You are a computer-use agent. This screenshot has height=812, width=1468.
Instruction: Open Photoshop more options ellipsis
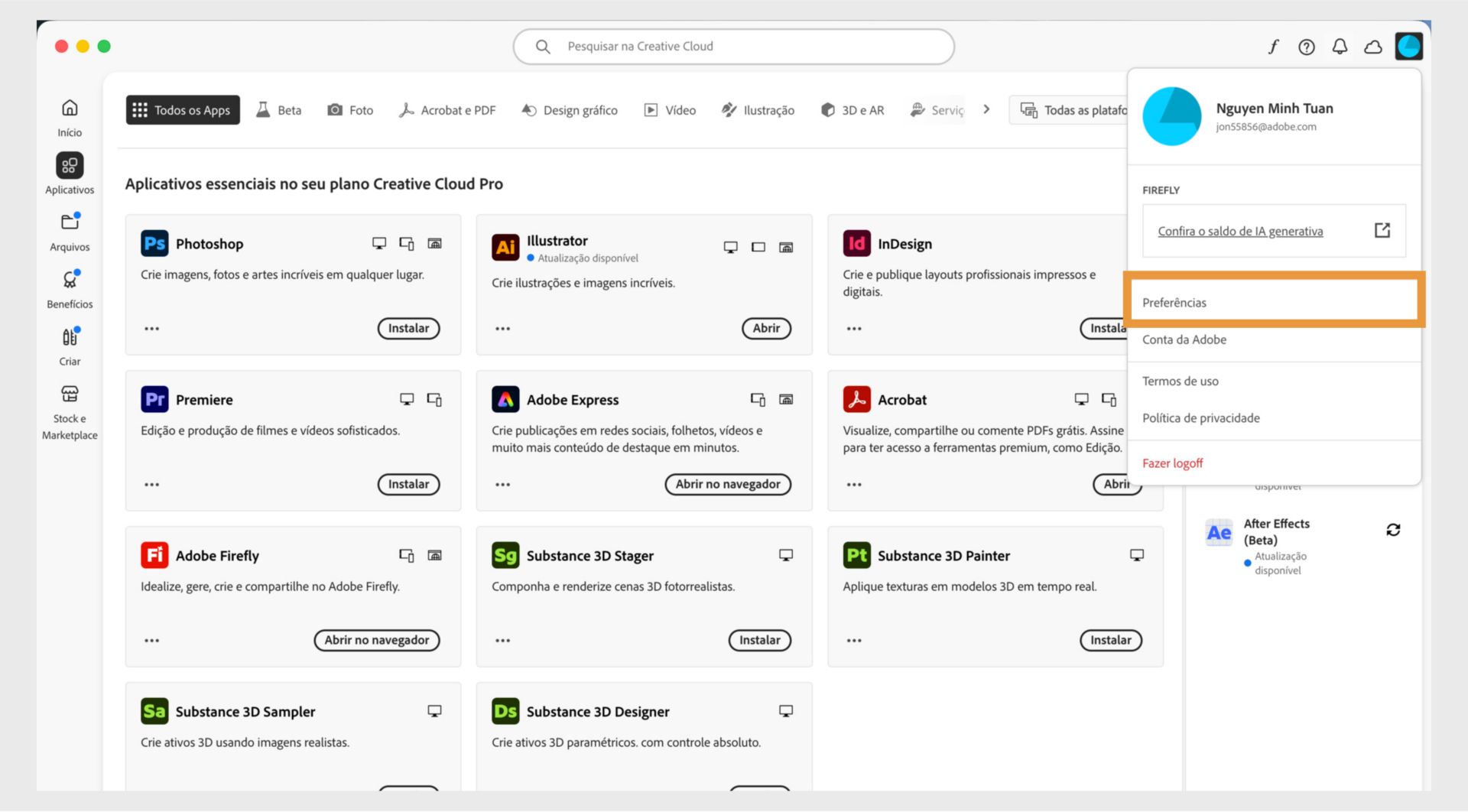(152, 329)
